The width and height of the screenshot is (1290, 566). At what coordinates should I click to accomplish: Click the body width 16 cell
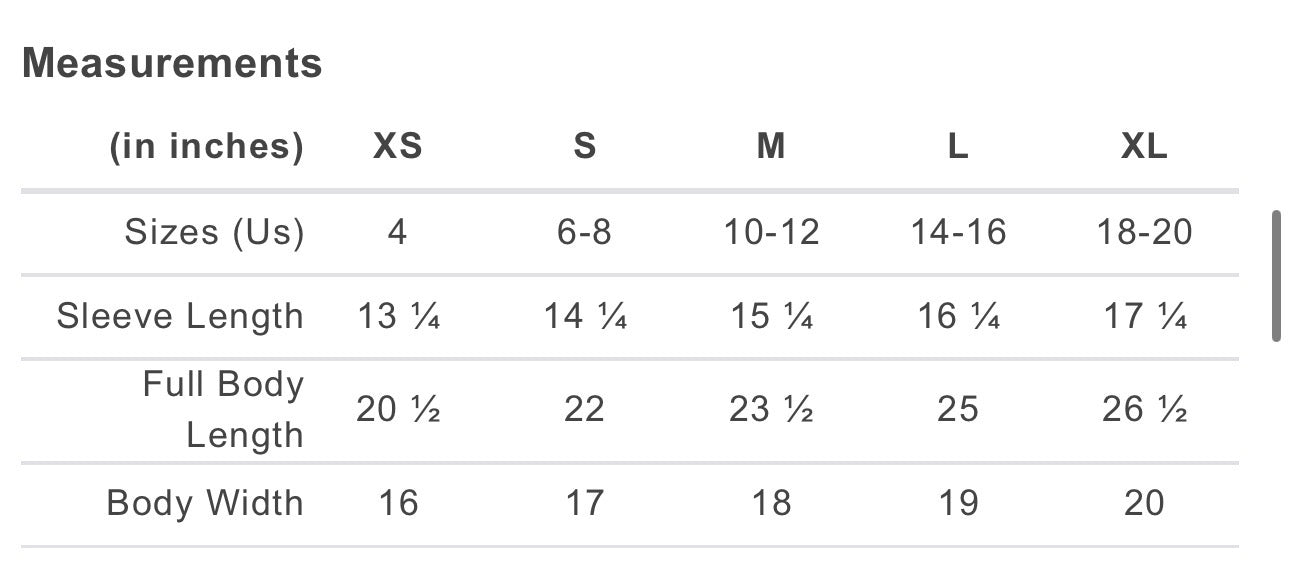398,502
